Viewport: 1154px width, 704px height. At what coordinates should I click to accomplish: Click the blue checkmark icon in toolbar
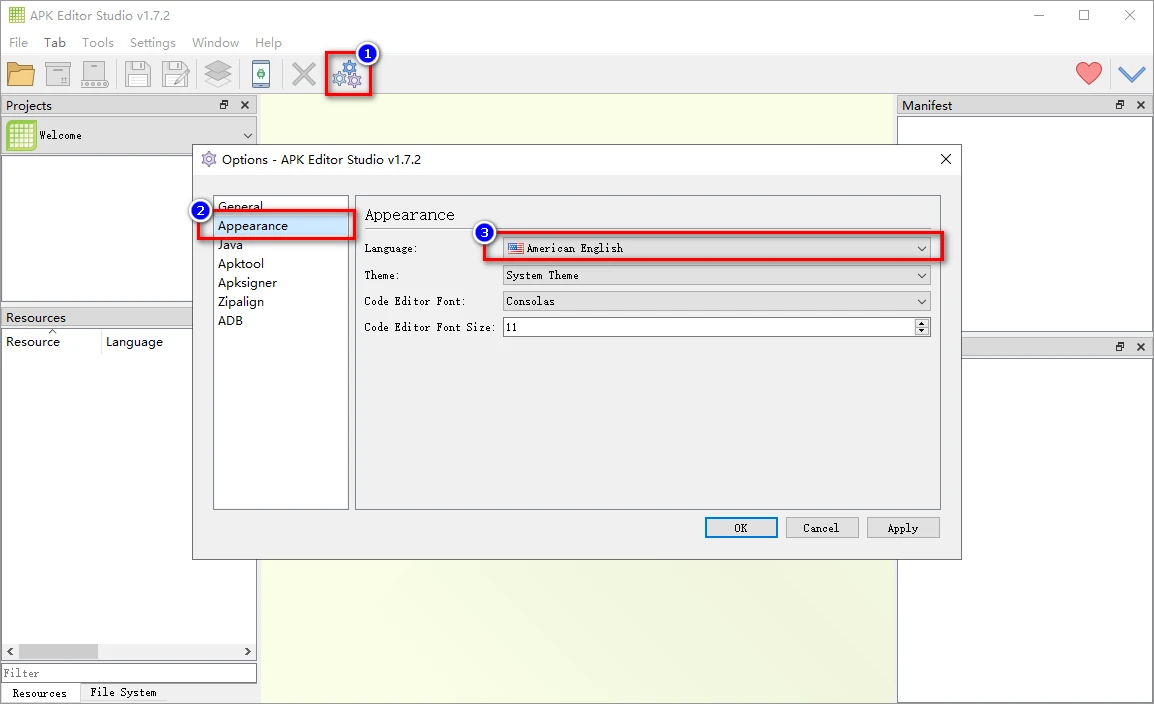point(1131,74)
